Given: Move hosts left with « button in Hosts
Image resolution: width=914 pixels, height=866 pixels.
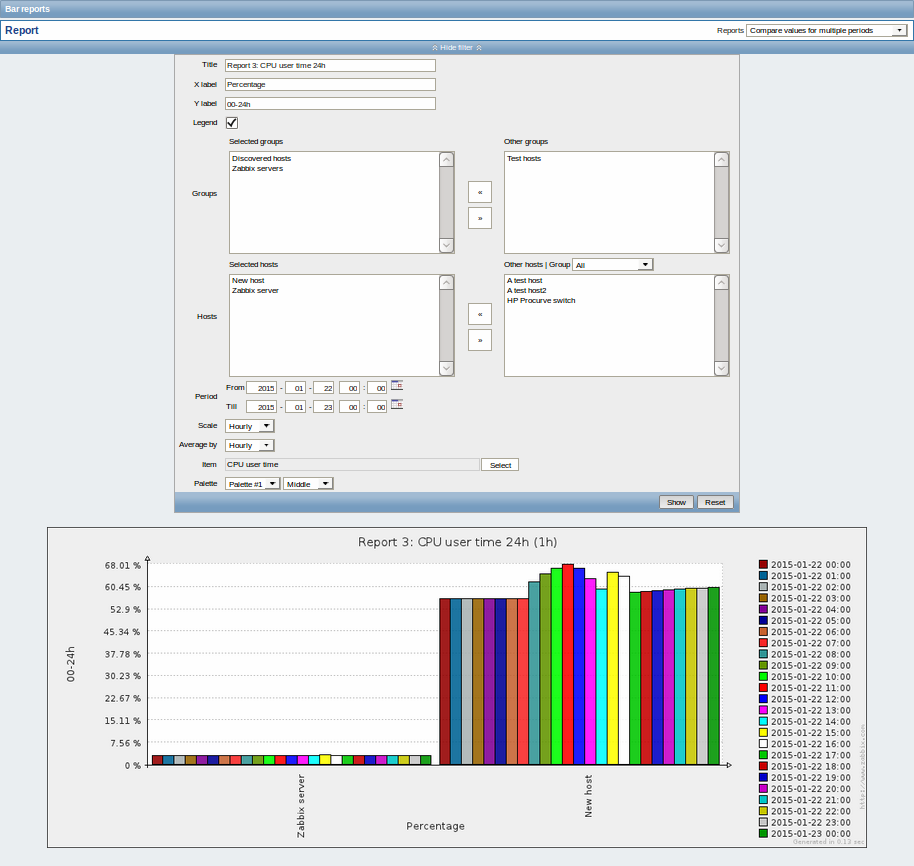Looking at the screenshot, I should click(480, 314).
